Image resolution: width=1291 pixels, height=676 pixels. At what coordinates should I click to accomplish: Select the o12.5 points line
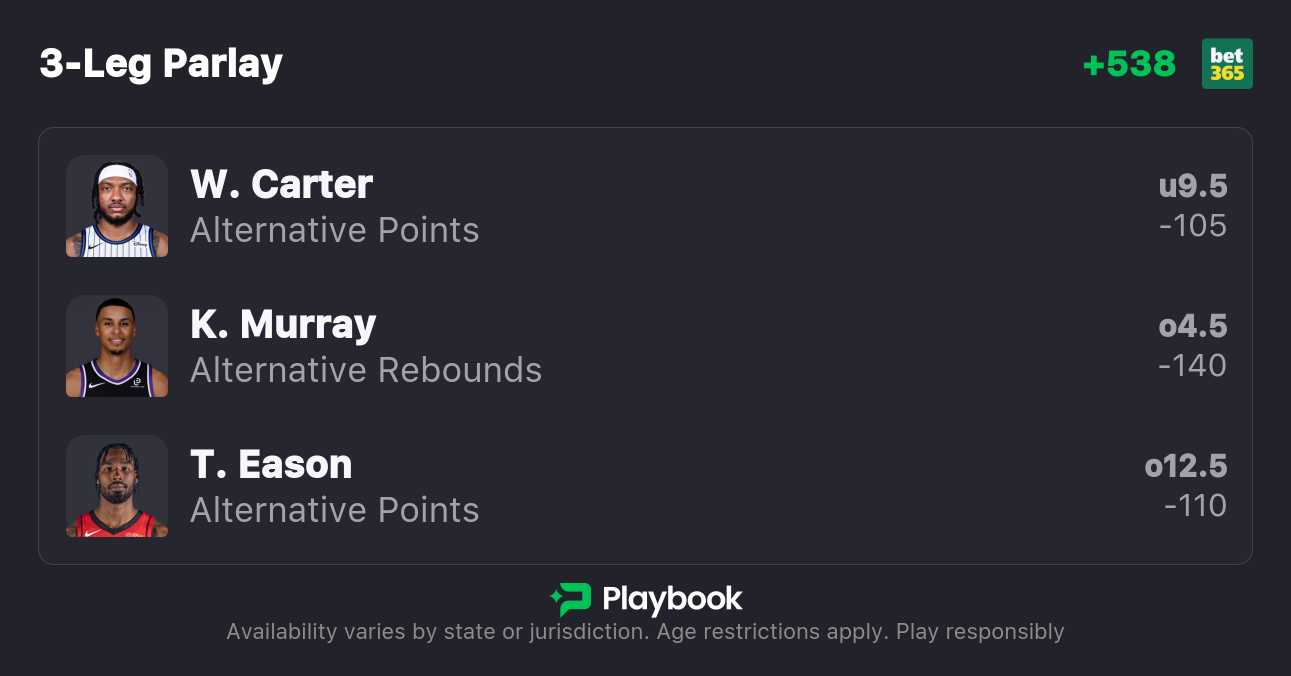coord(1186,466)
